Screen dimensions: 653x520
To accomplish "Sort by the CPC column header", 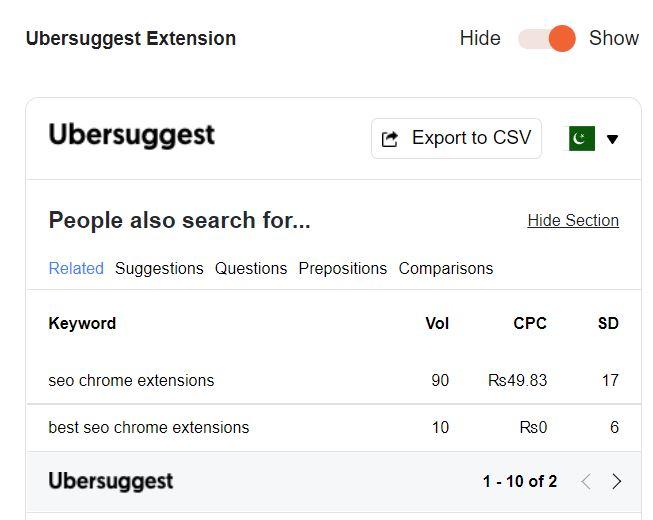I will pos(530,323).
